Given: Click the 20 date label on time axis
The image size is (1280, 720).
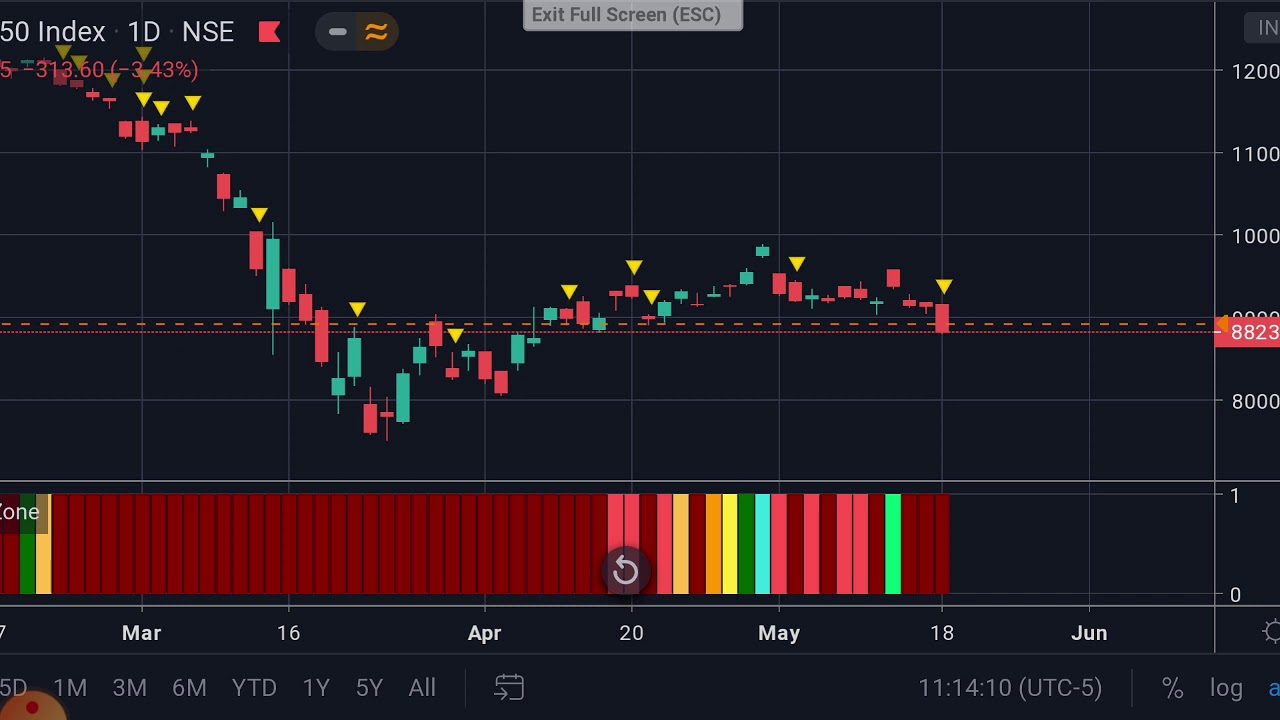Looking at the screenshot, I should pyautogui.click(x=631, y=633).
